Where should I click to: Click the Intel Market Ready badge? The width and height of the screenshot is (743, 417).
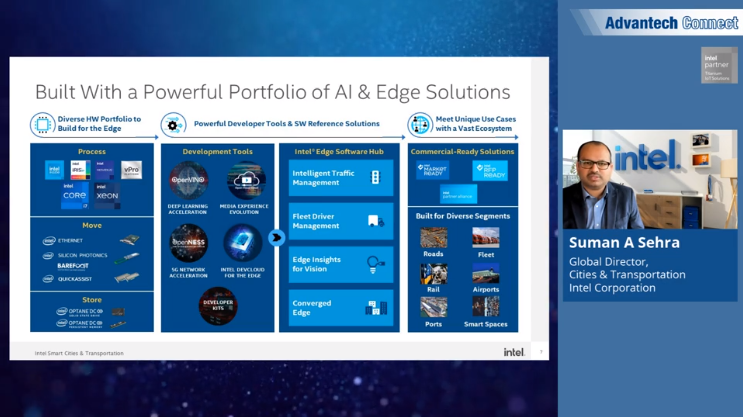click(x=433, y=170)
